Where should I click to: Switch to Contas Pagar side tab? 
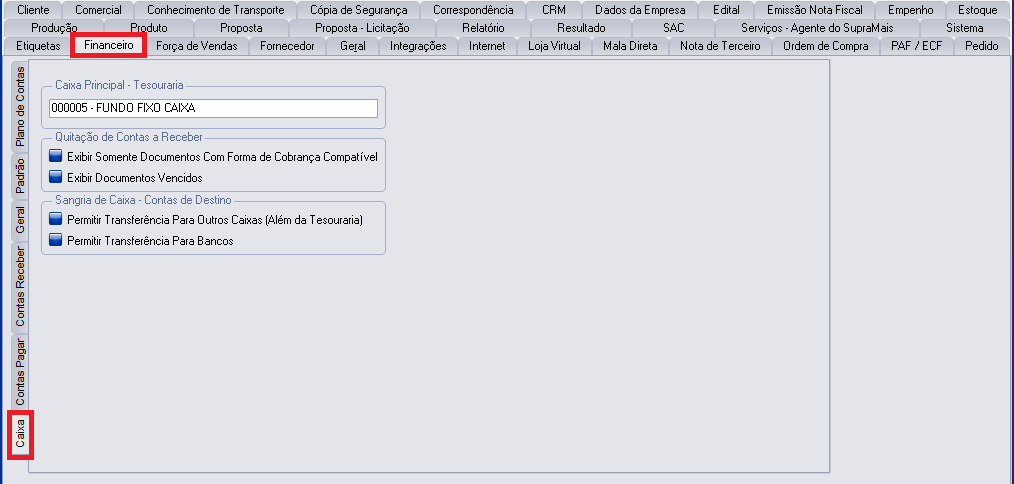coord(20,371)
